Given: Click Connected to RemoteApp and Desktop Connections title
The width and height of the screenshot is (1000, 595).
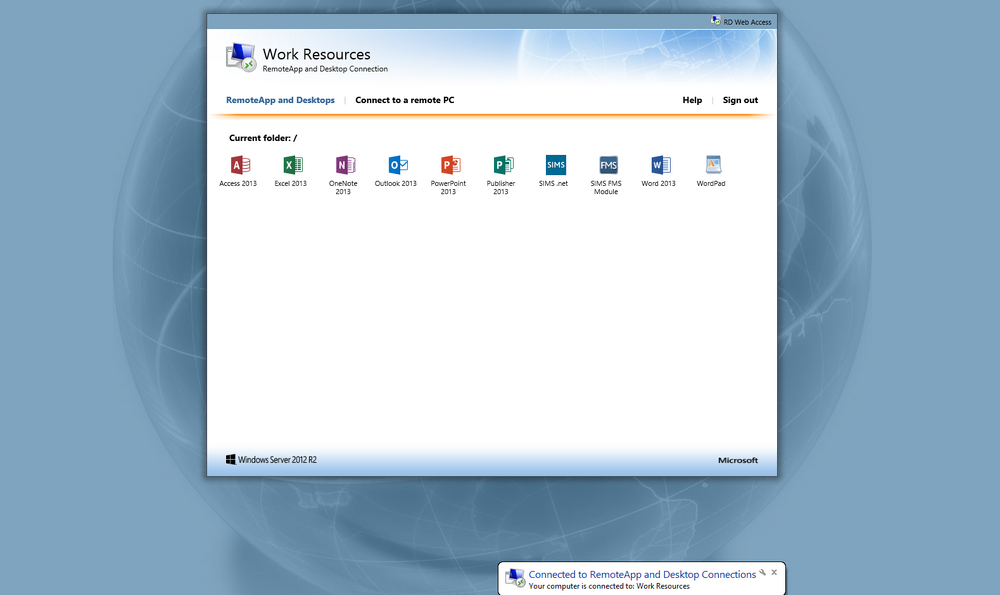Looking at the screenshot, I should tap(642, 575).
